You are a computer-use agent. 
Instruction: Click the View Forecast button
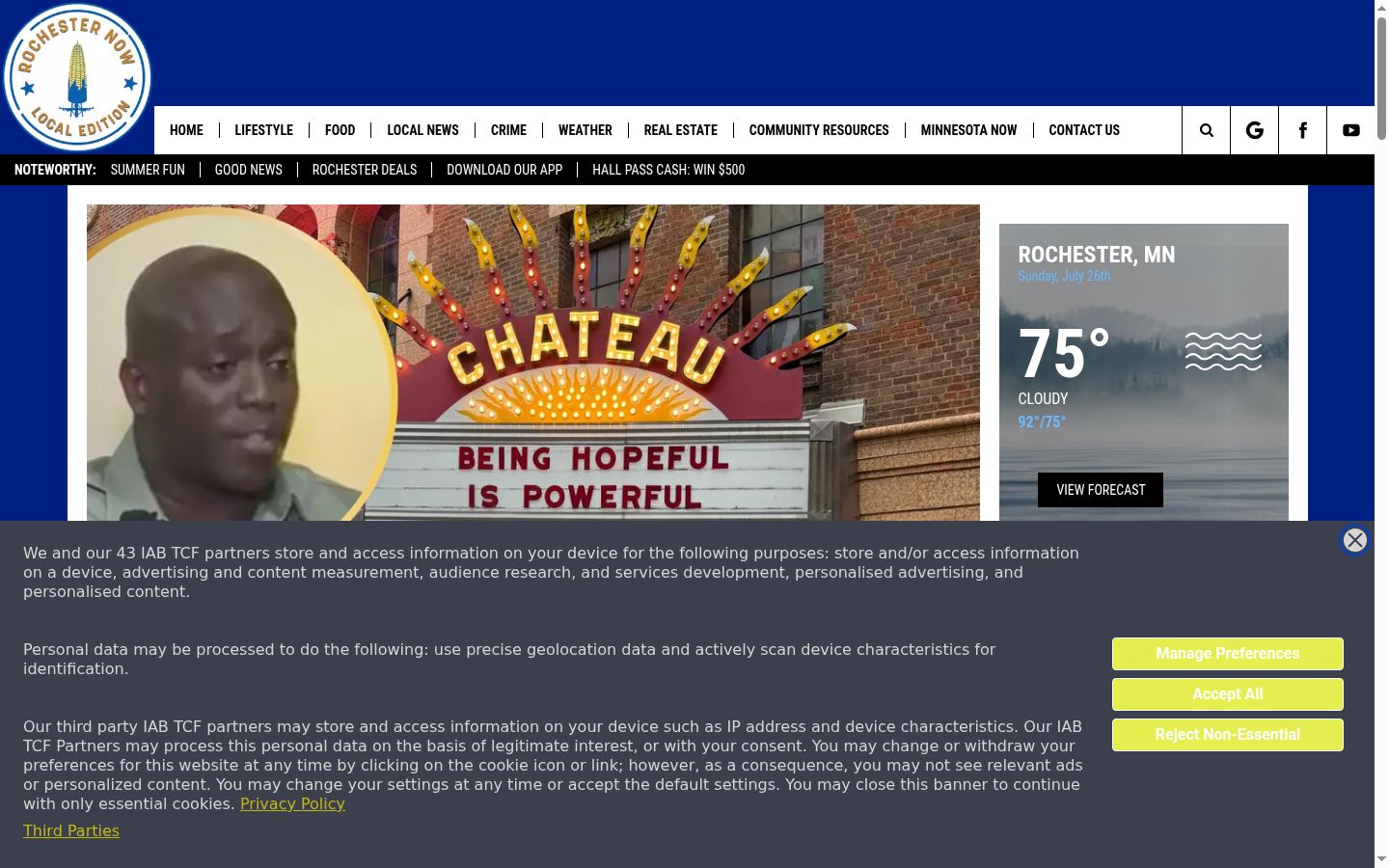(1101, 490)
